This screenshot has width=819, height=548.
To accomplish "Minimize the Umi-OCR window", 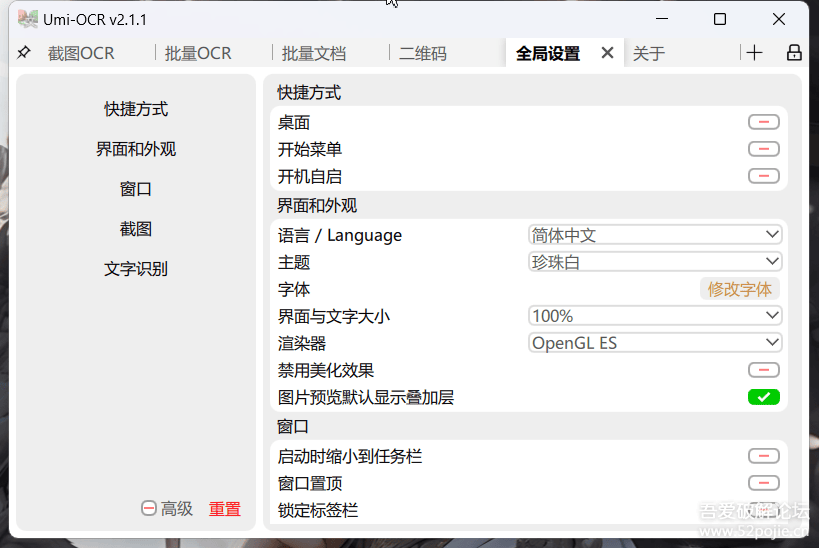I will click(661, 19).
